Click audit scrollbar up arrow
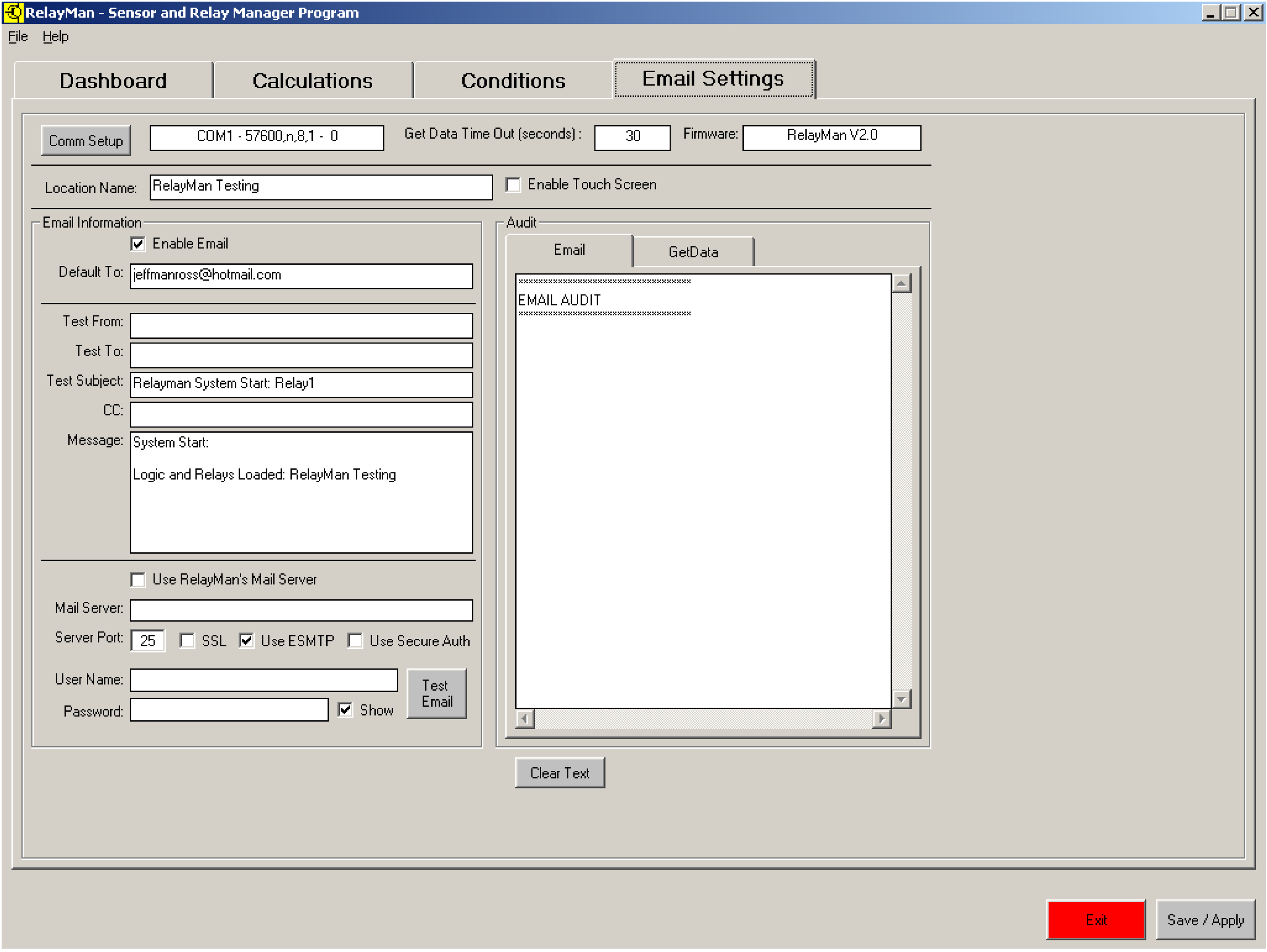Screen dimensions: 1267x952 (x=902, y=283)
